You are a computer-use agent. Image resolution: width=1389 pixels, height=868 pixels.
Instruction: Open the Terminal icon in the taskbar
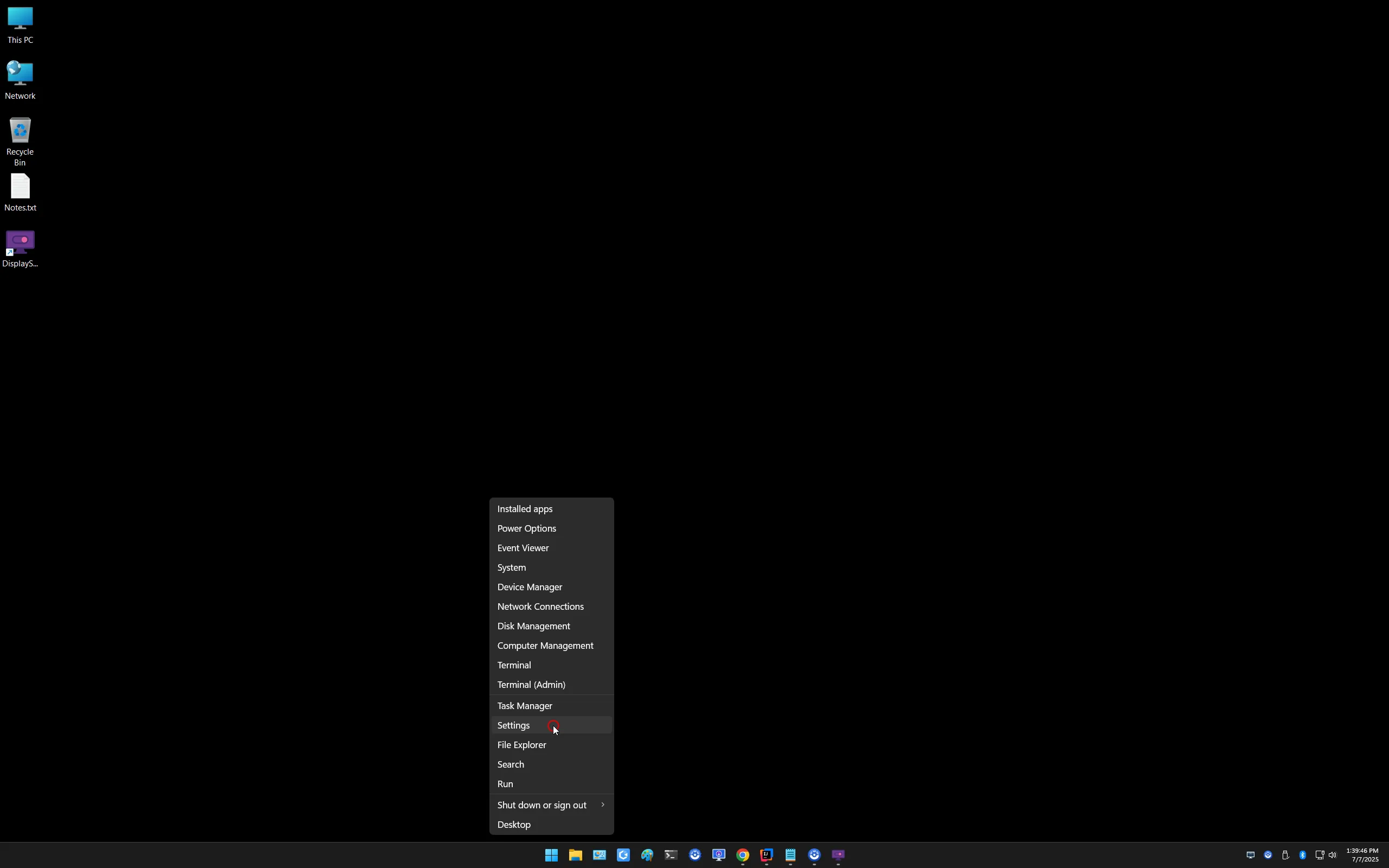point(671,856)
